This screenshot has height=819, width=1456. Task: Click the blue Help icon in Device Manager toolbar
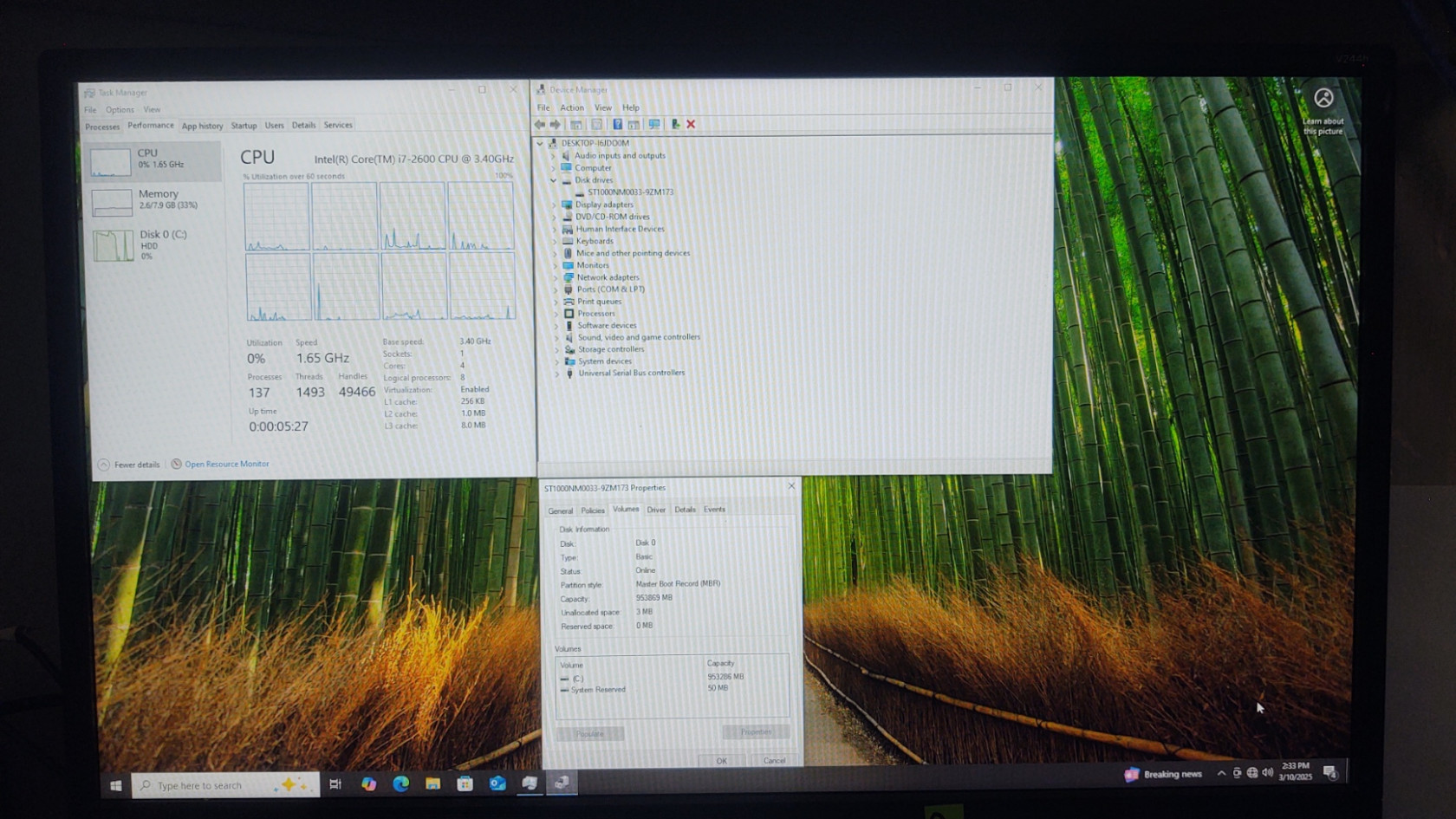pyautogui.click(x=617, y=124)
